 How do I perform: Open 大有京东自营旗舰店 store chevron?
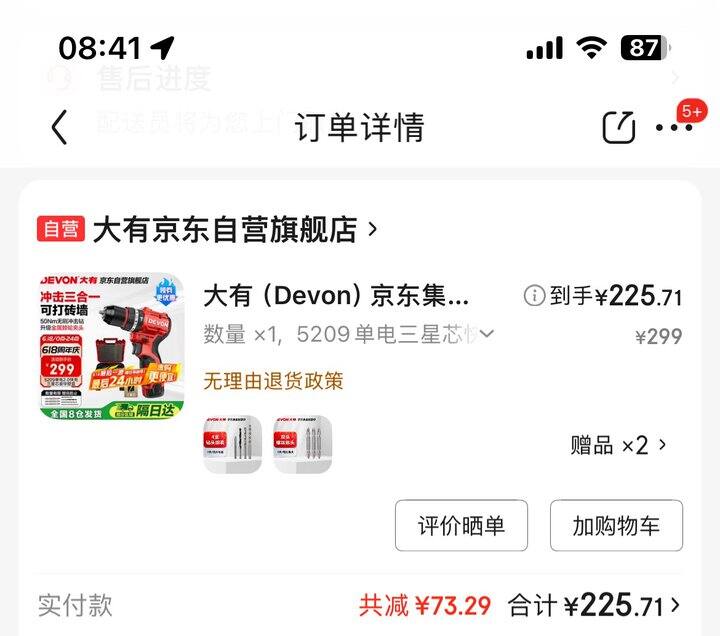point(373,229)
